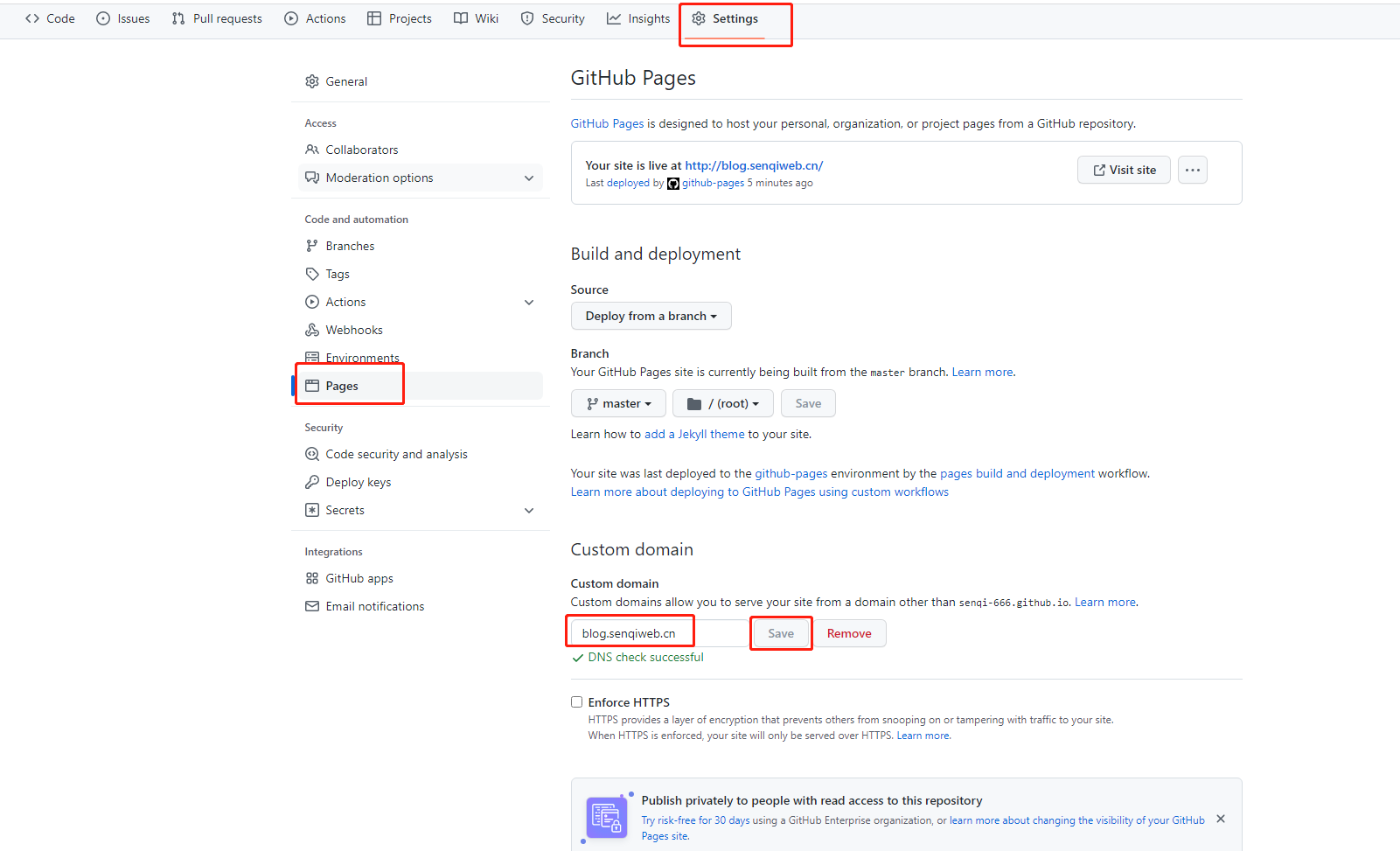The image size is (1400, 851).
Task: Go to Pull requests tab
Action: click(217, 18)
